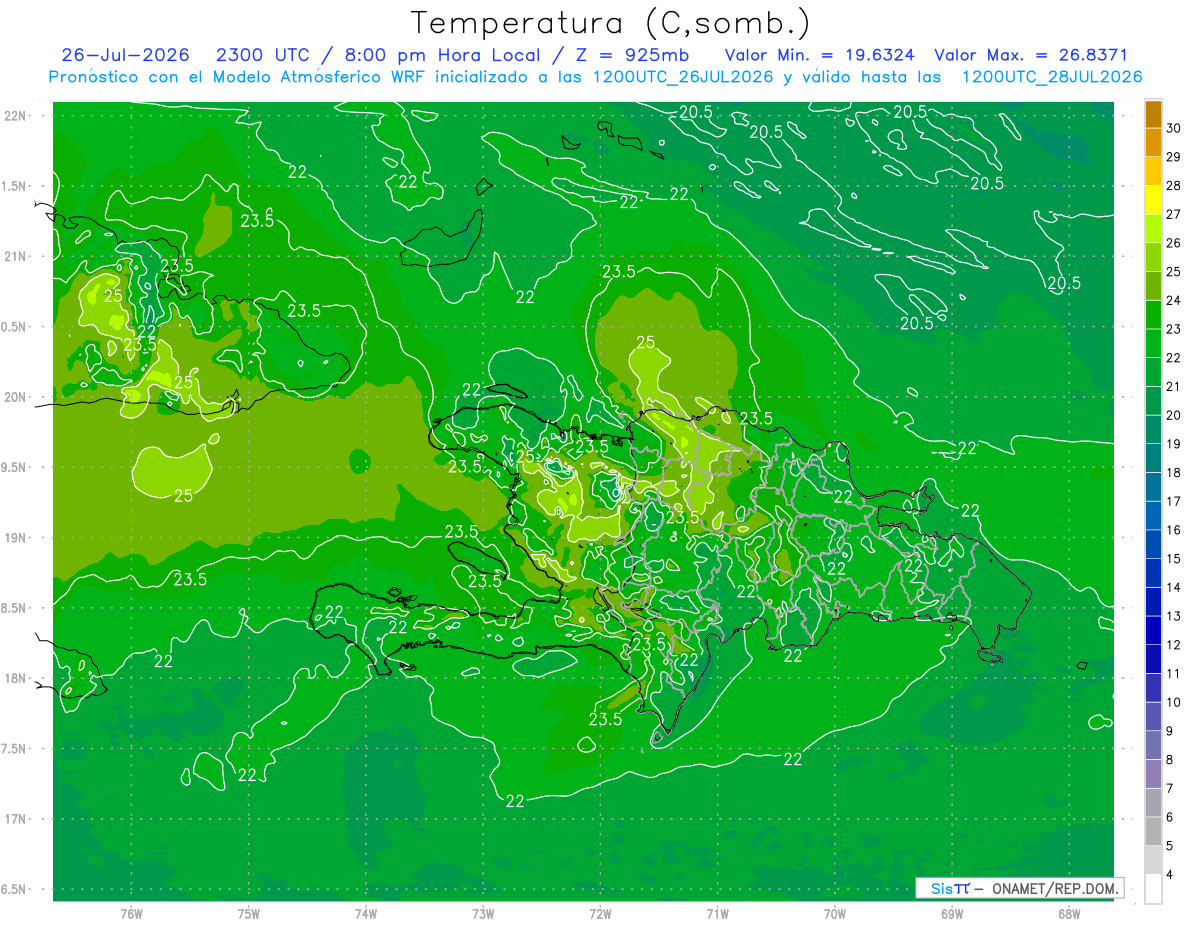
Task: Click the legend scale label "10"
Action: point(1173,702)
